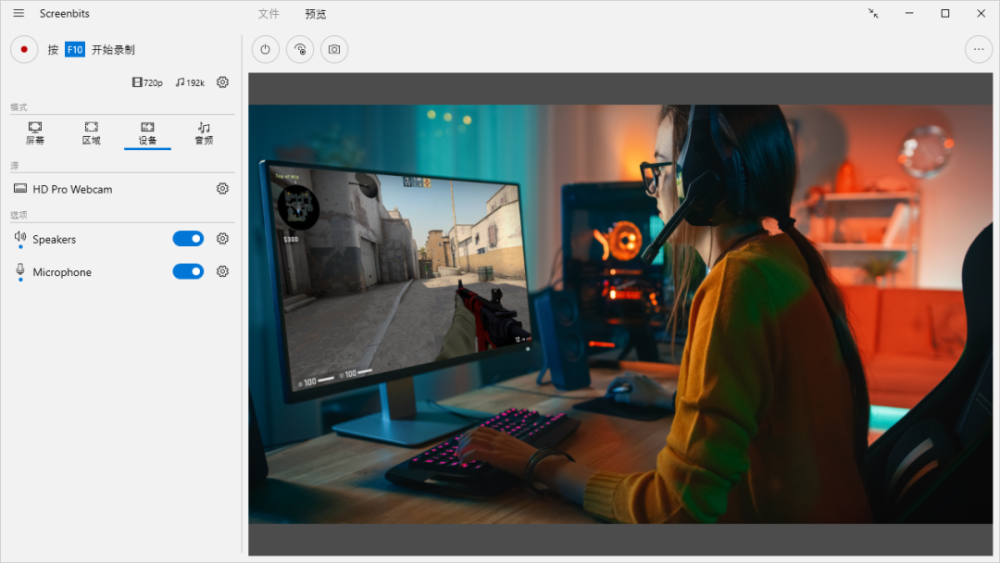Click the compact view arrows icon
The image size is (1000, 563).
[x=873, y=13]
